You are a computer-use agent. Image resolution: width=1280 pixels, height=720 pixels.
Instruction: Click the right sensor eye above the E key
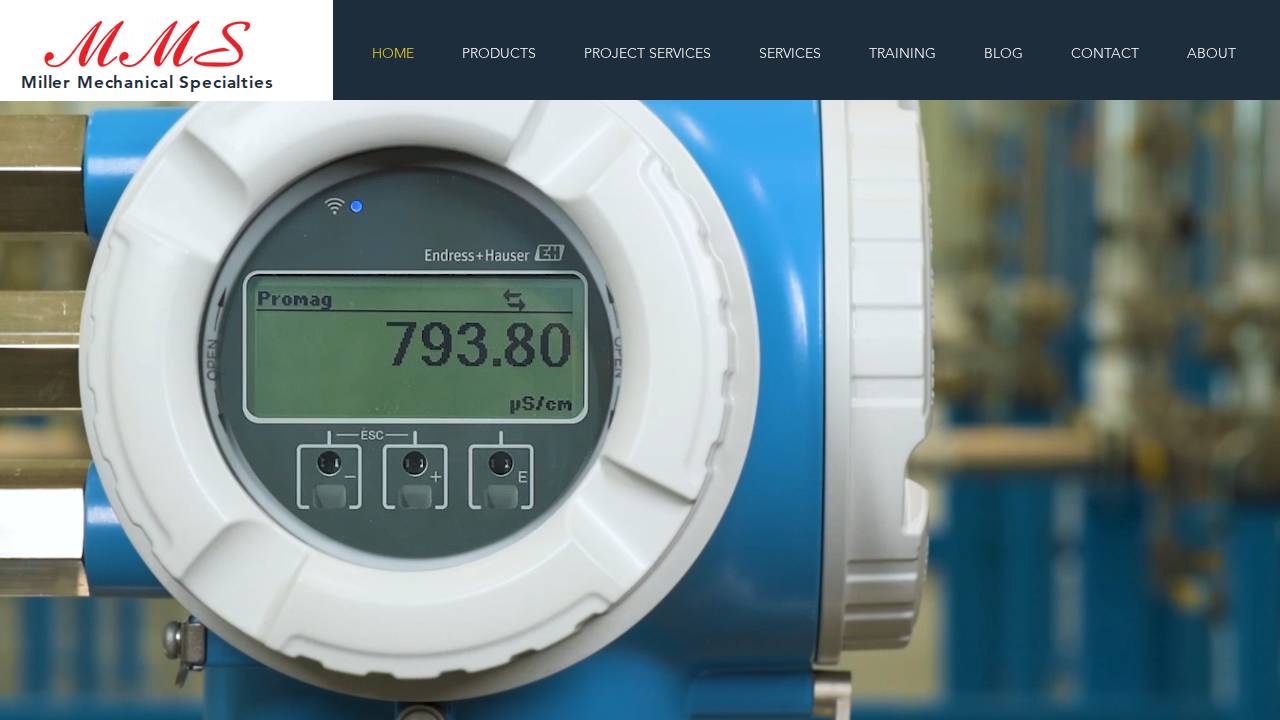click(499, 461)
